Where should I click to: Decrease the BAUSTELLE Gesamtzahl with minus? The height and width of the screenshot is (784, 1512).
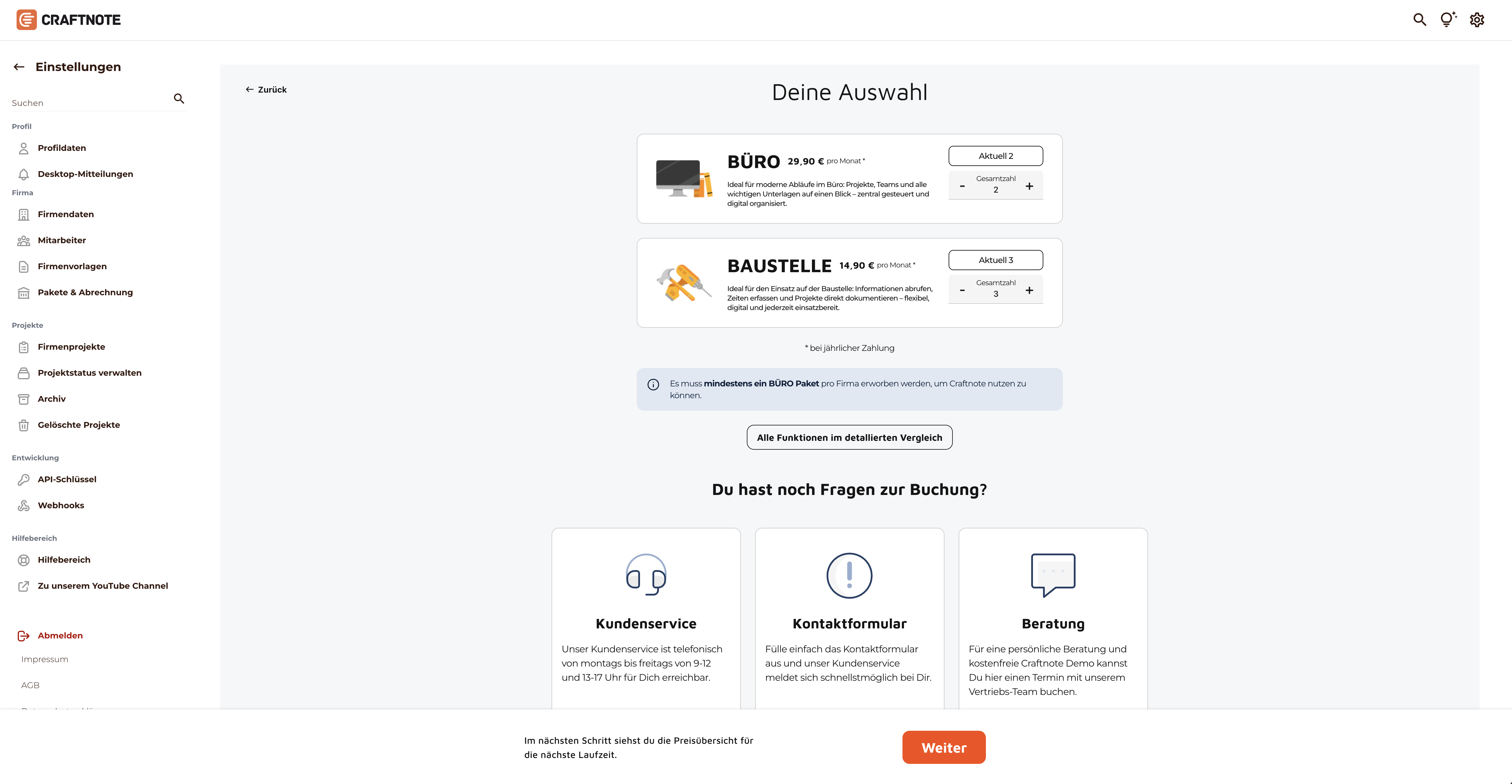(962, 291)
